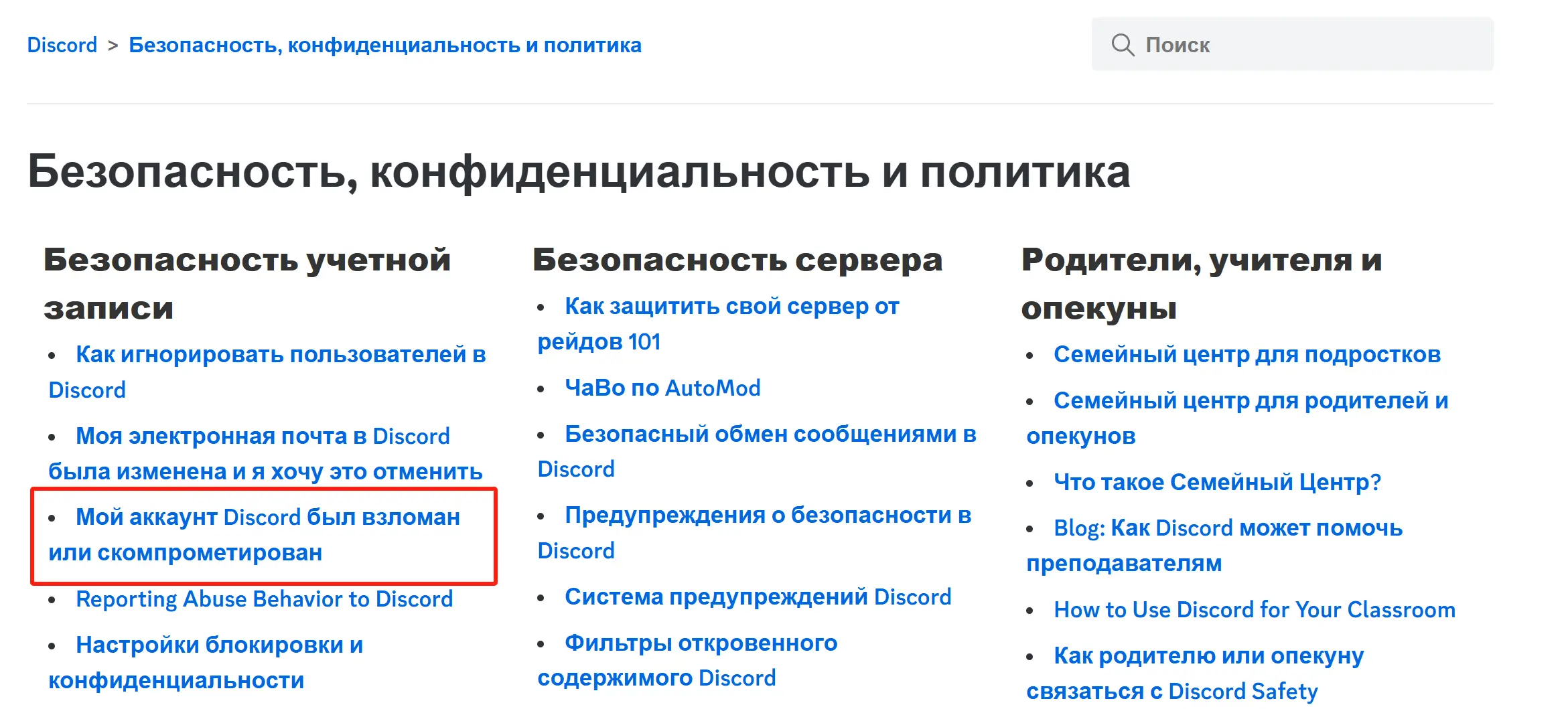
Task: Open Система предупреждений Discord article
Action: coord(758,597)
